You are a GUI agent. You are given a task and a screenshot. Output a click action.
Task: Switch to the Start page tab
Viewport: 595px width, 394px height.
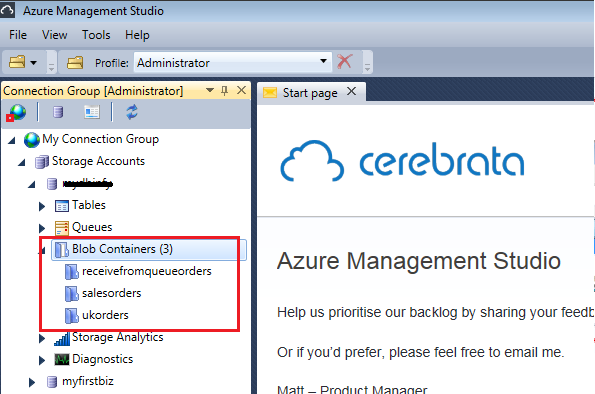pyautogui.click(x=310, y=93)
